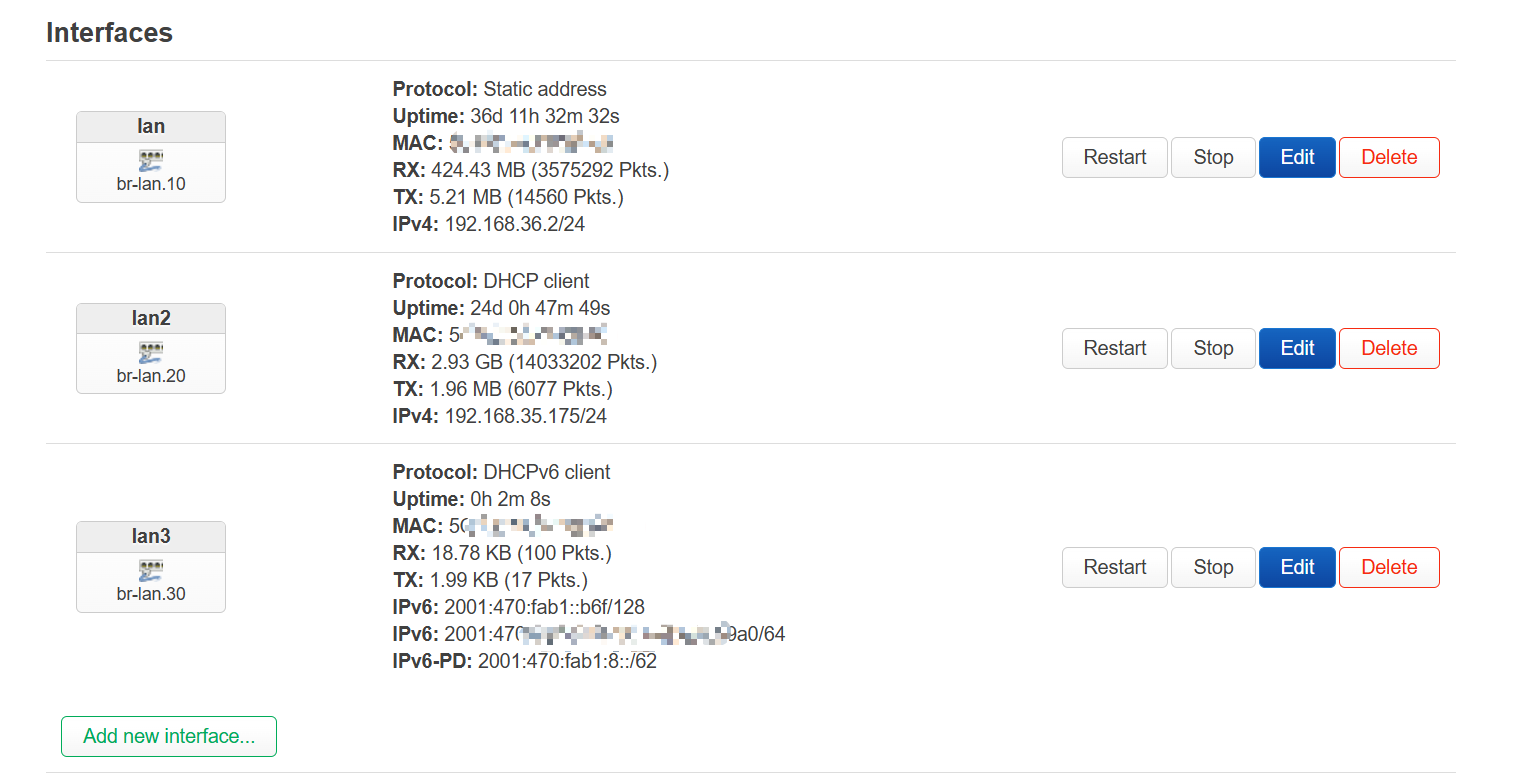
Task: Click the lan2 bridge device icon
Action: pos(151,352)
